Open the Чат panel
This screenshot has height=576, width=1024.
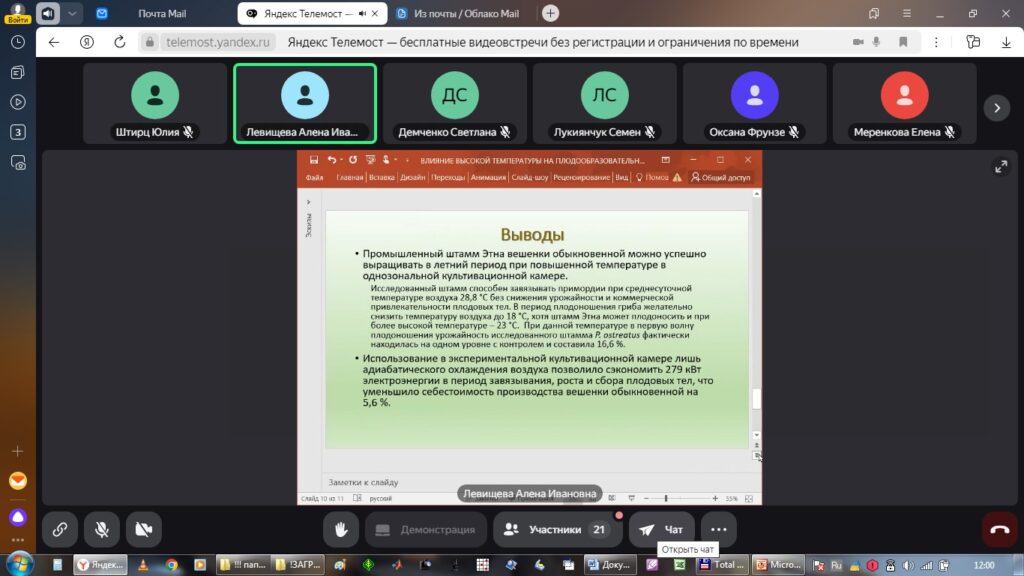pyautogui.click(x=661, y=529)
